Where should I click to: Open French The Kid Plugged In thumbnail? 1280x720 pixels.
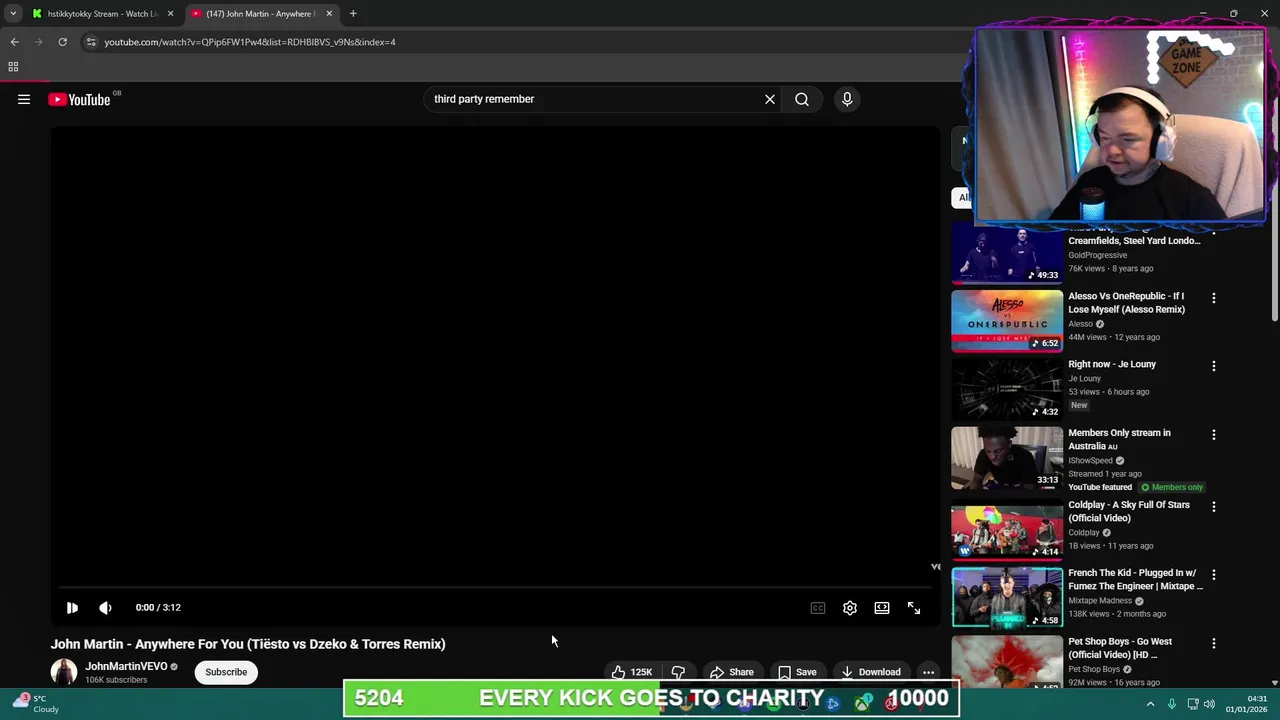point(1007,598)
